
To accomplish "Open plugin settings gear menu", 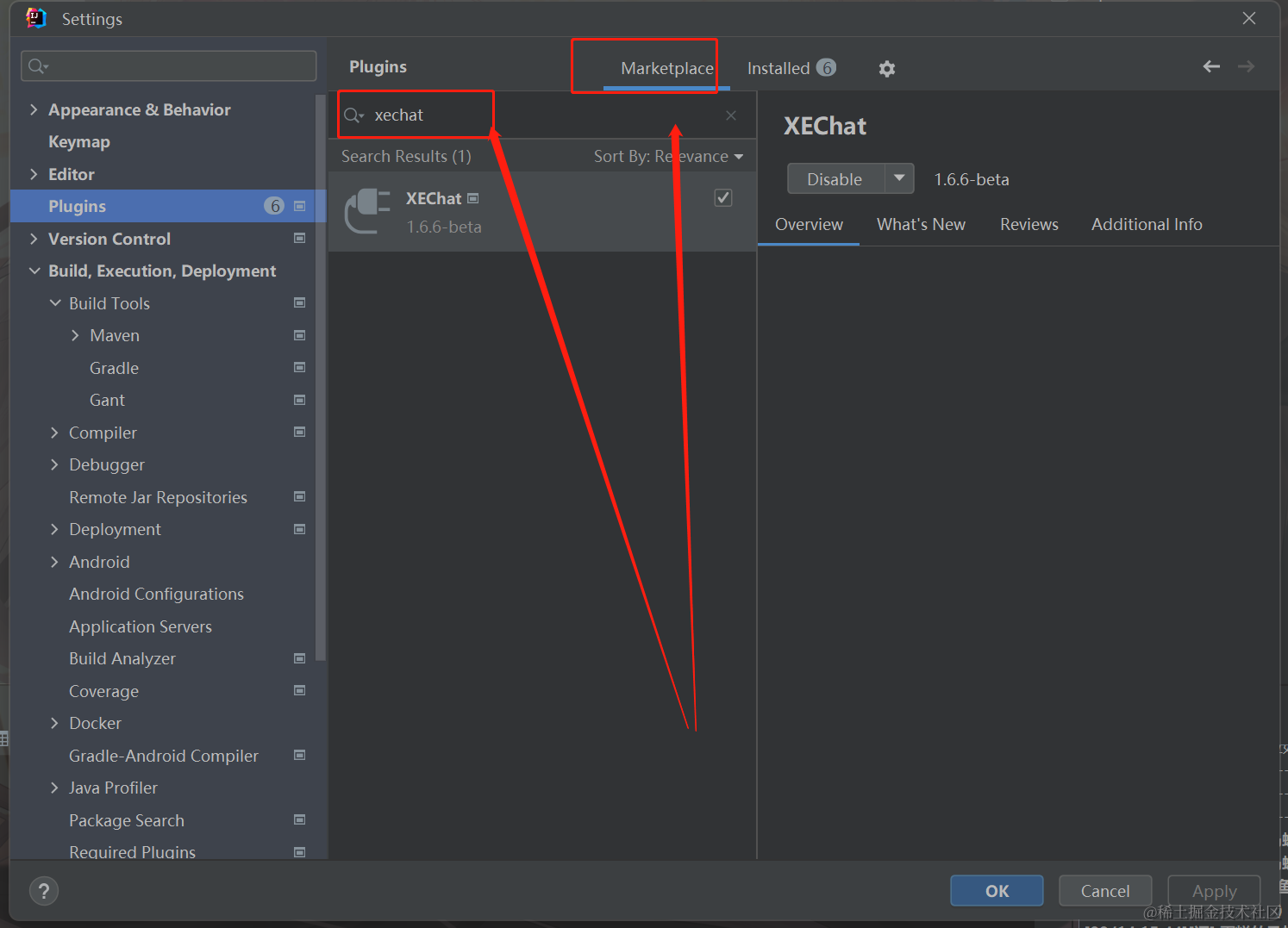I will click(x=886, y=69).
